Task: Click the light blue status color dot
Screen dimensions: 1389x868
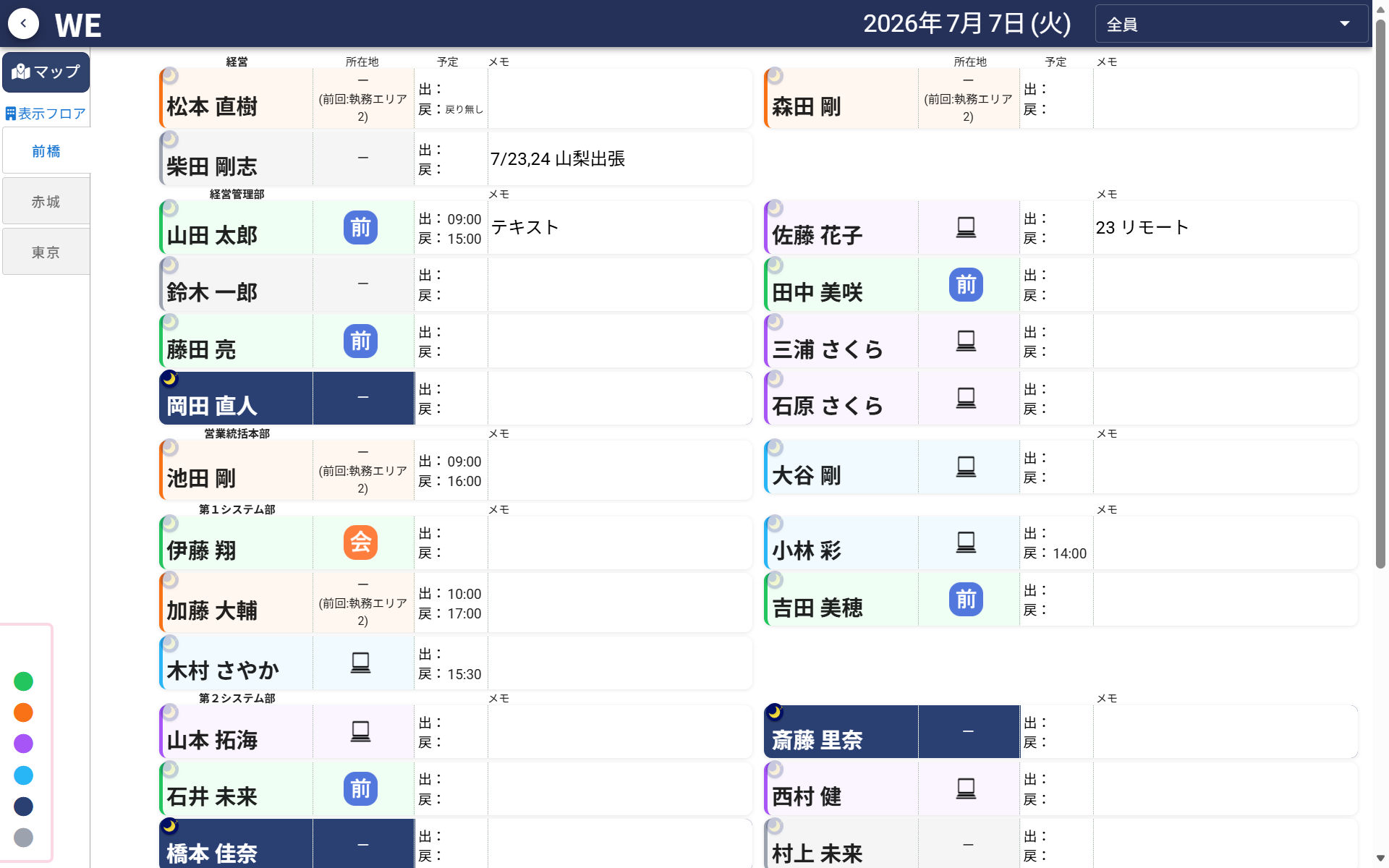Action: (x=23, y=775)
